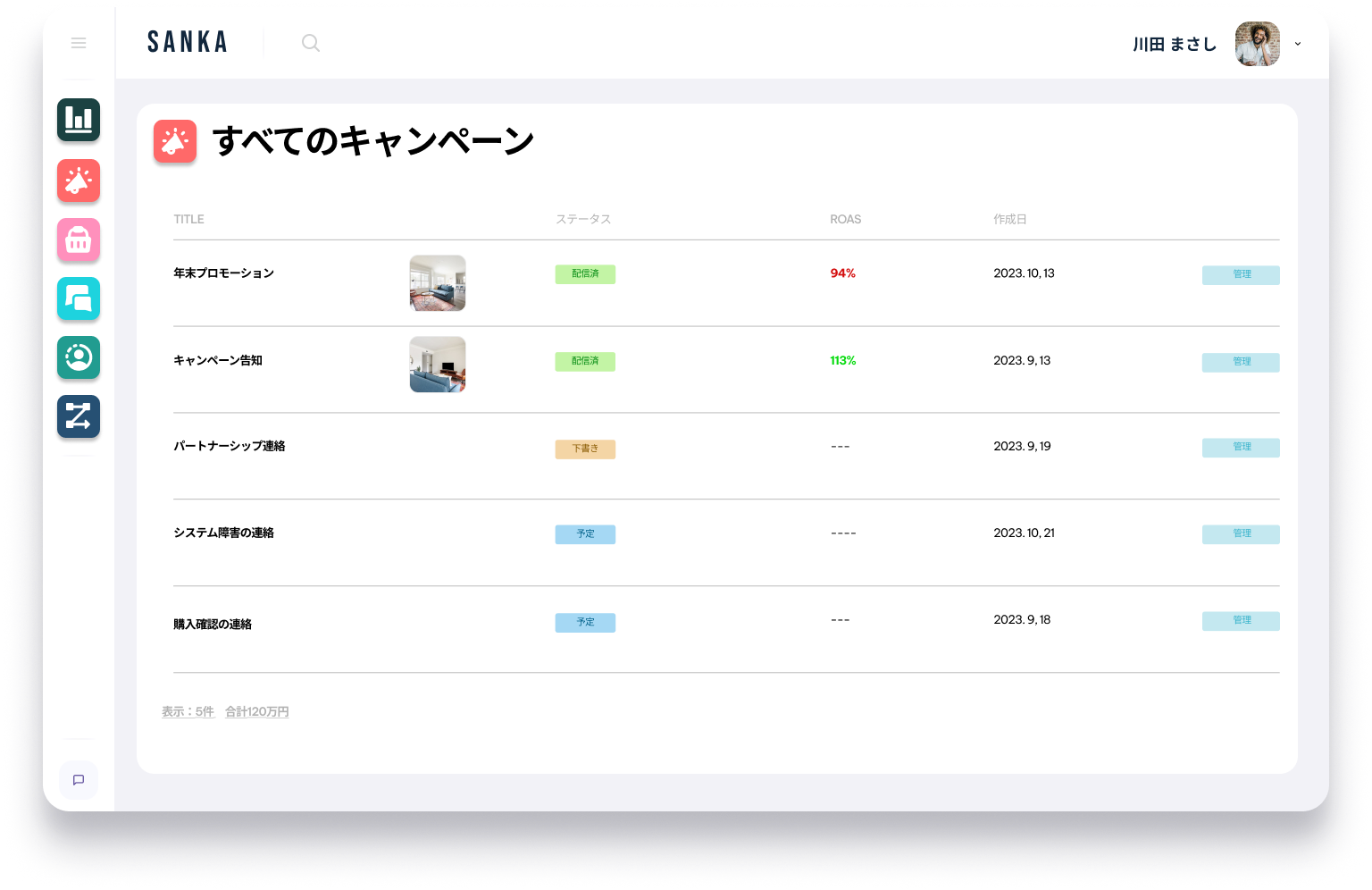Open the red campaigns megaphone sidebar icon

[x=79, y=181]
